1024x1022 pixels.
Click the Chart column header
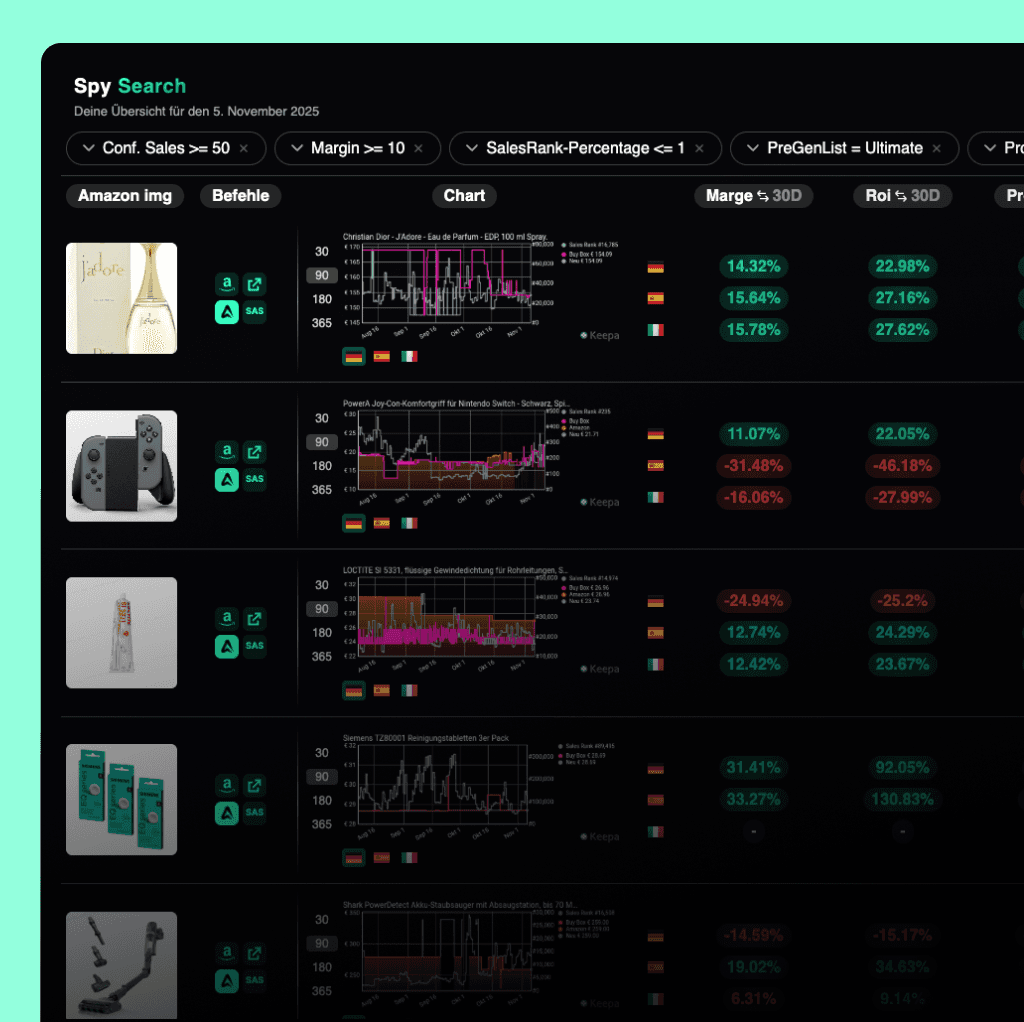pos(464,196)
